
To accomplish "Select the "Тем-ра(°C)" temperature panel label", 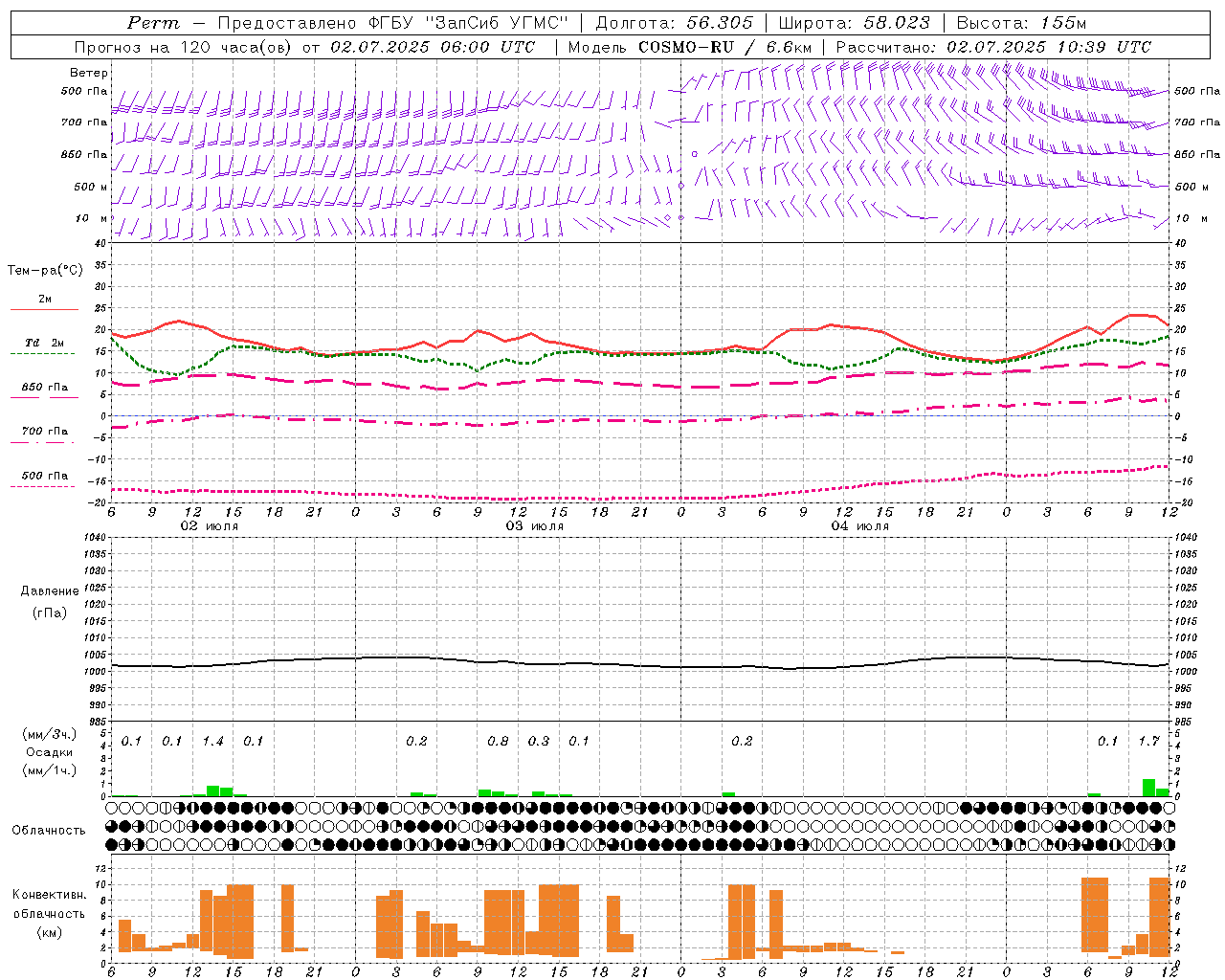I will click(x=45, y=271).
